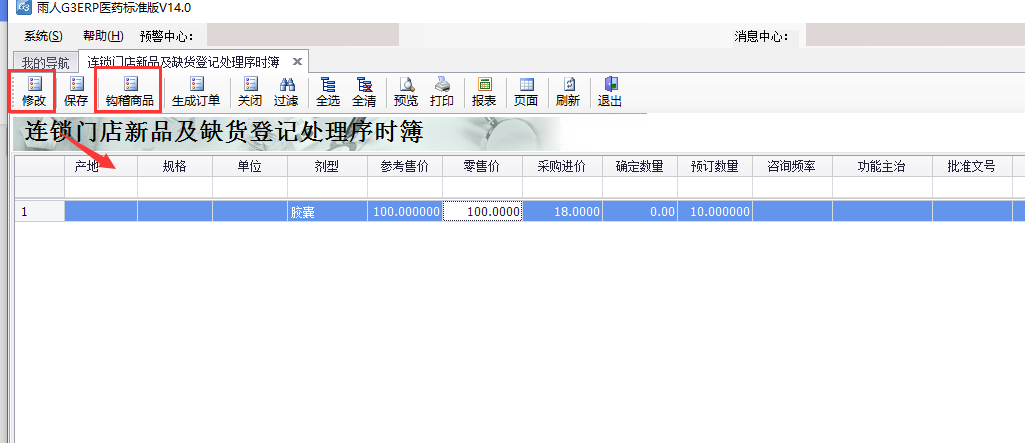Click the 产地 column header

[x=101, y=167]
